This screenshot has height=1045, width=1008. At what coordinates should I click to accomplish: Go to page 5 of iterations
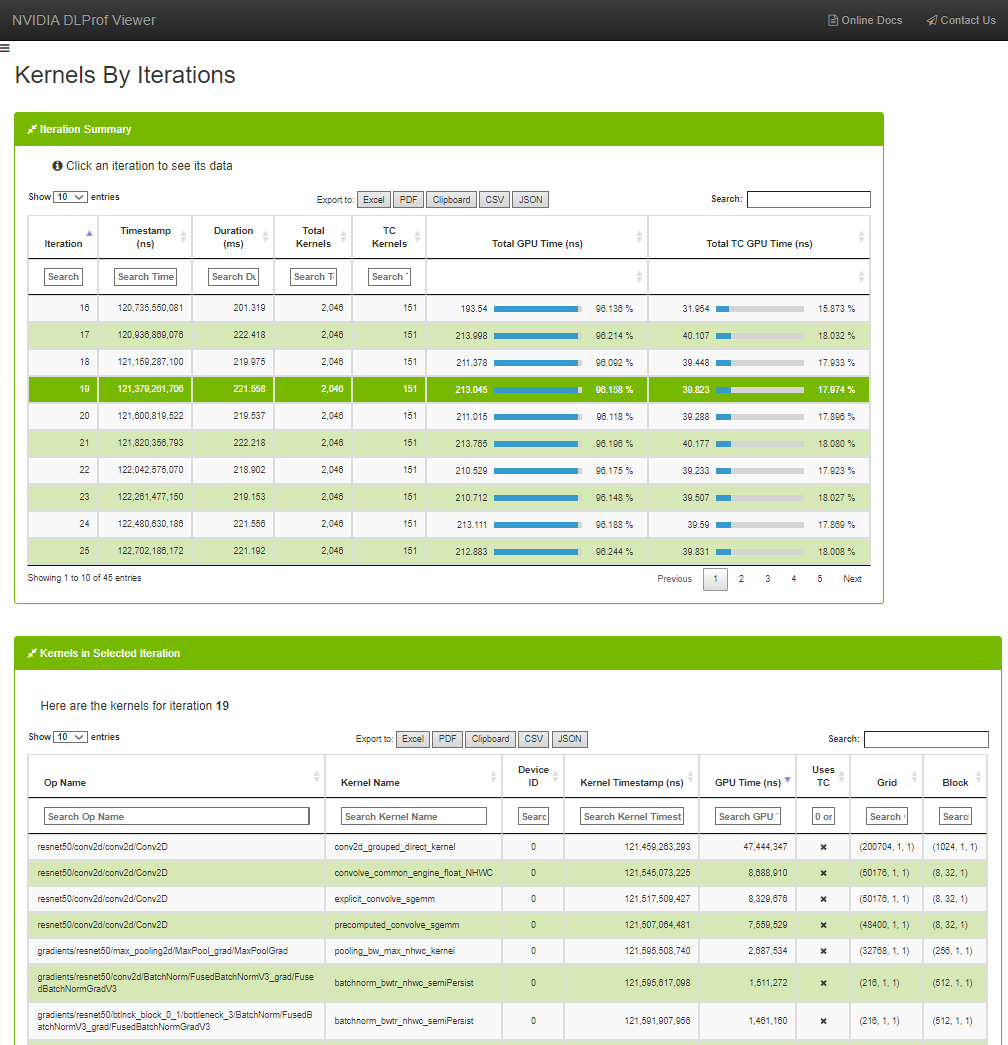click(x=819, y=579)
